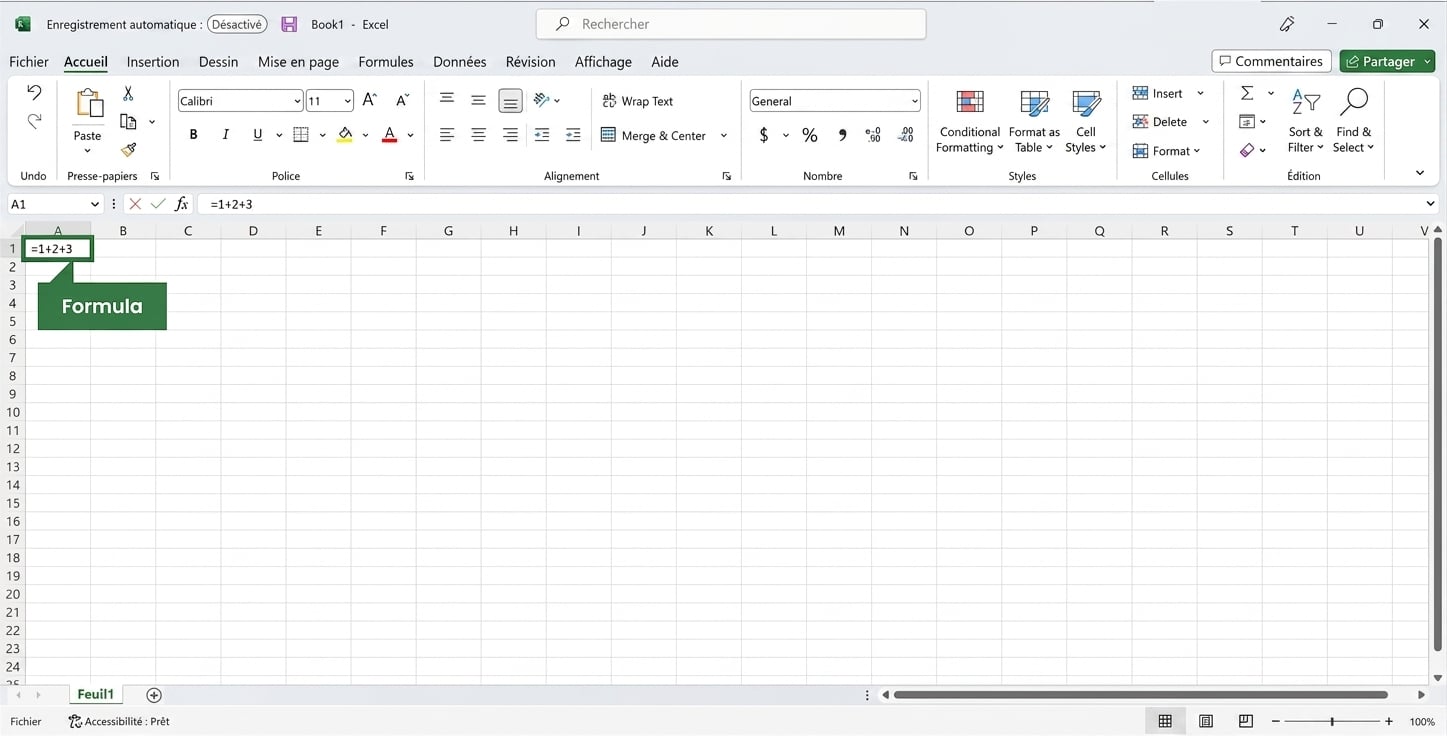Screen dimensions: 1447x736
Task: Switch to the Mise en page tab
Action: click(298, 61)
